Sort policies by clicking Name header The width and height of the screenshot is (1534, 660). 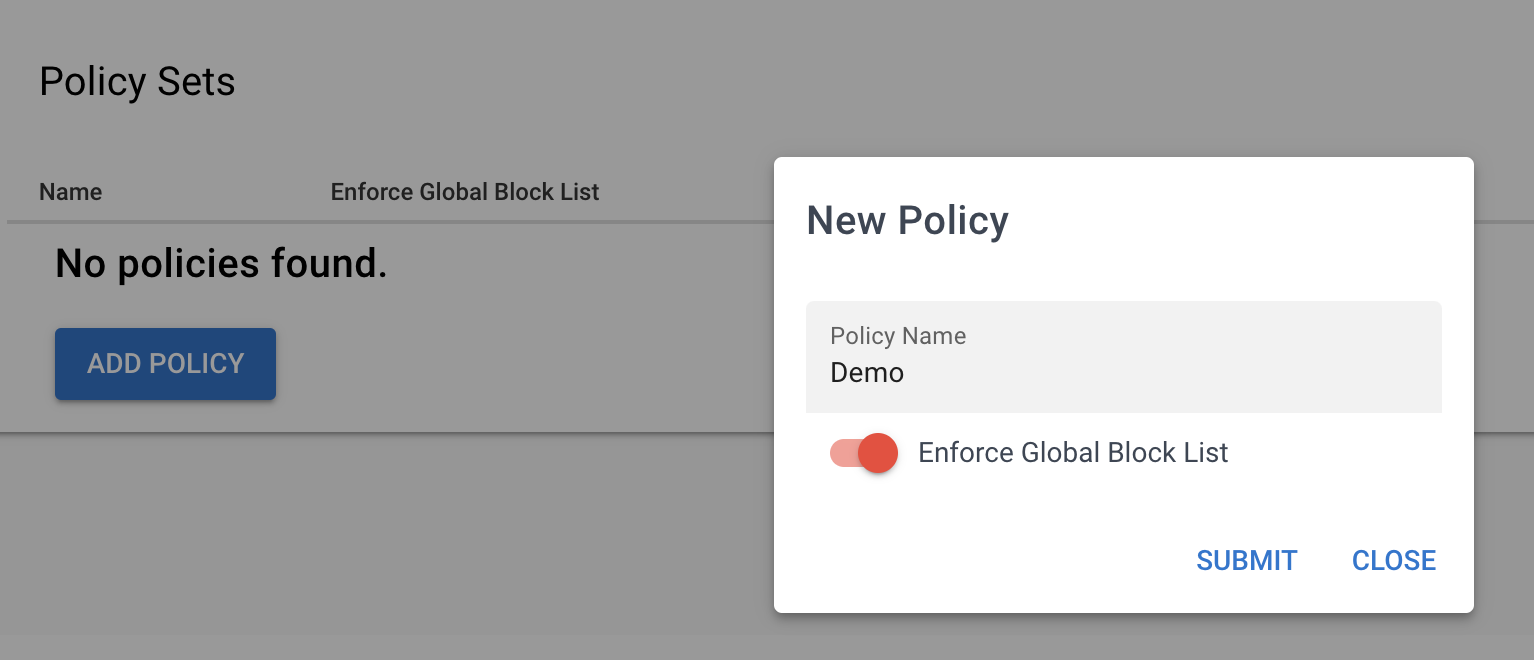(70, 191)
